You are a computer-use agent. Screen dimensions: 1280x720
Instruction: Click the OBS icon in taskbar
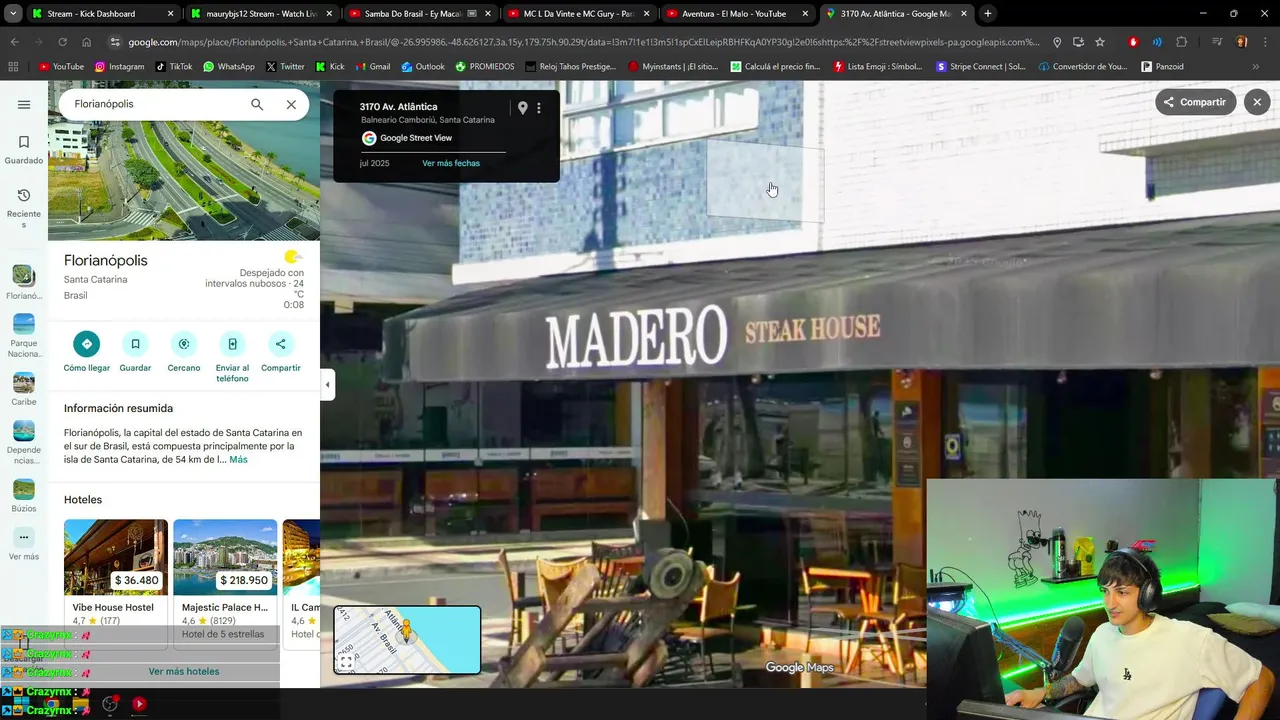(110, 704)
